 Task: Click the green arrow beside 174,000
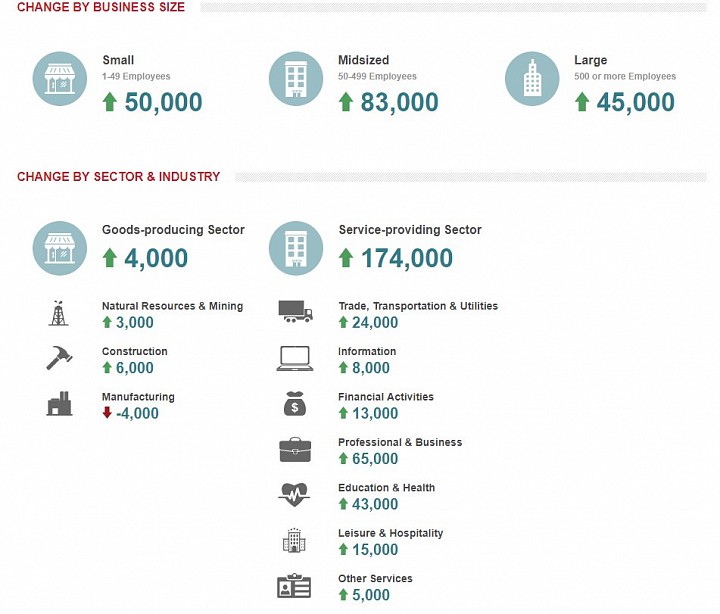point(346,258)
